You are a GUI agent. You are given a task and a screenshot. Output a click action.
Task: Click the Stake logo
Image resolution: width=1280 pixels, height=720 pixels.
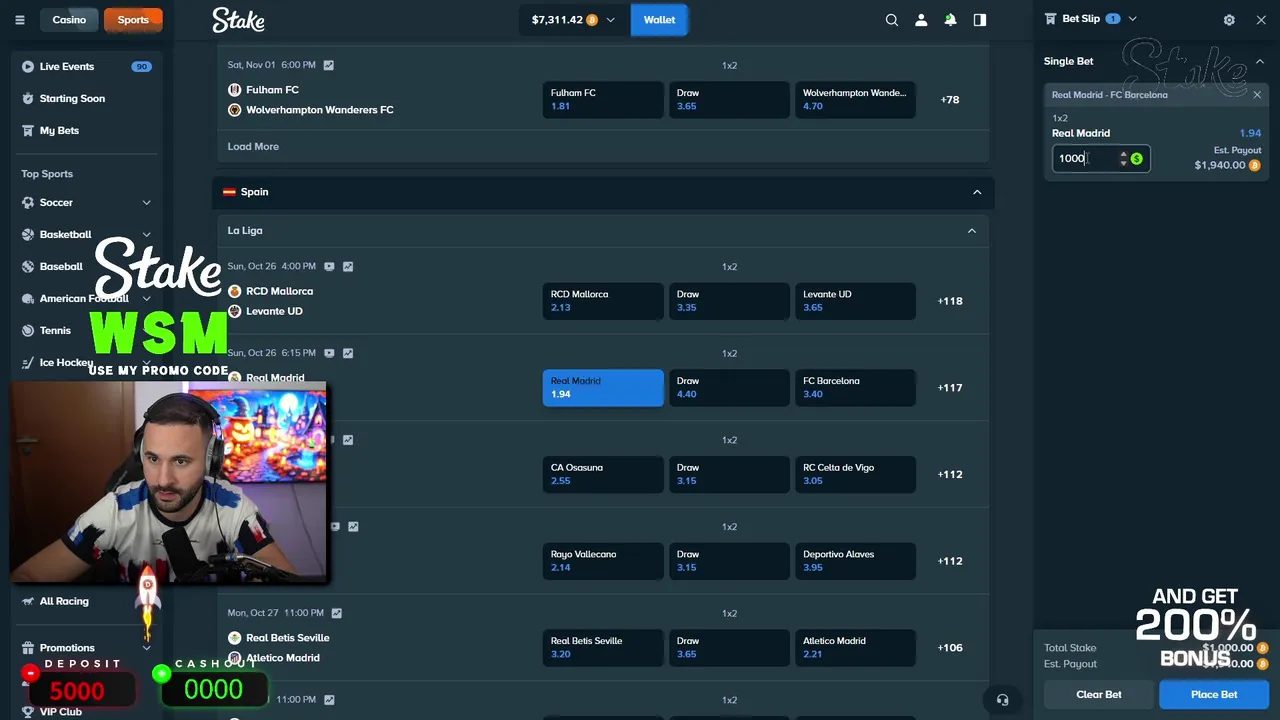(x=238, y=20)
